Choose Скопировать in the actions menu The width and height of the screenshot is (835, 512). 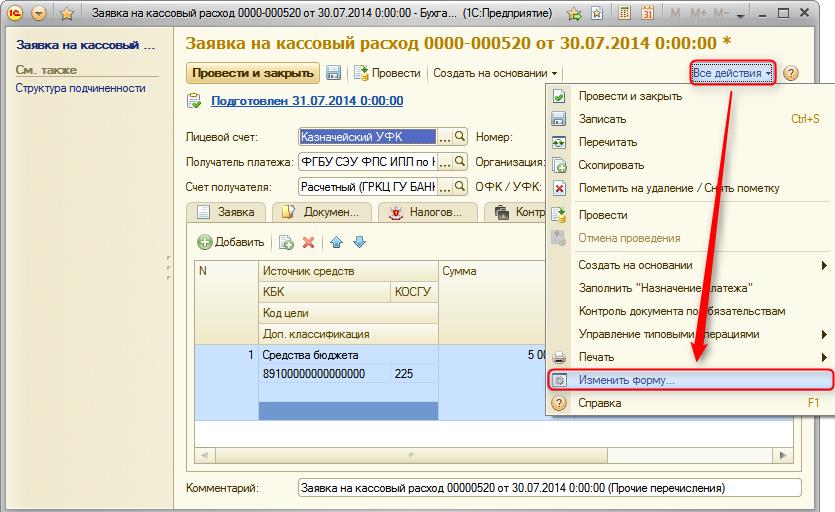[689, 165]
